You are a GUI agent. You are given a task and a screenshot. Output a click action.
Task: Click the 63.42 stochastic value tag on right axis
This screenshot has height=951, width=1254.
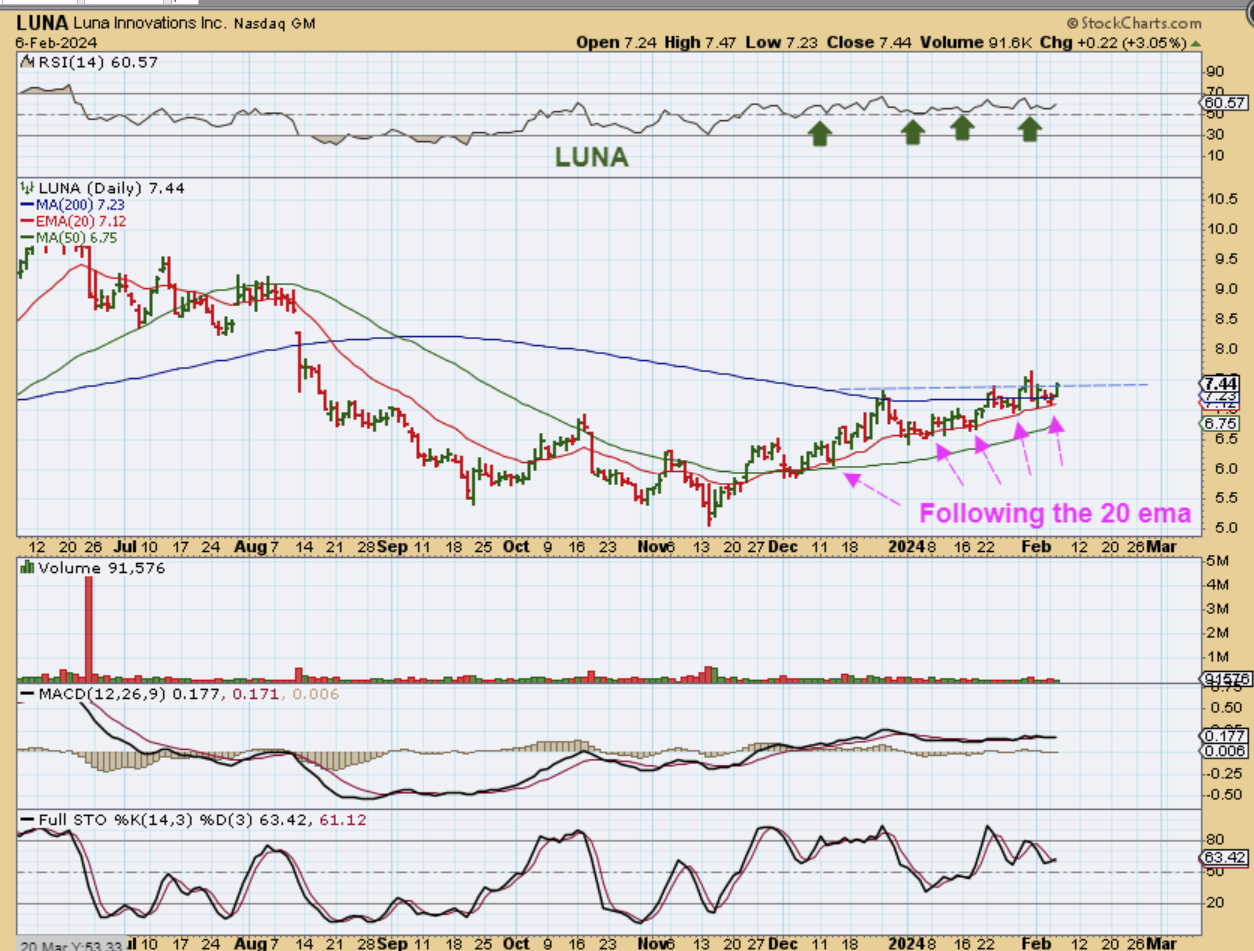click(1225, 858)
